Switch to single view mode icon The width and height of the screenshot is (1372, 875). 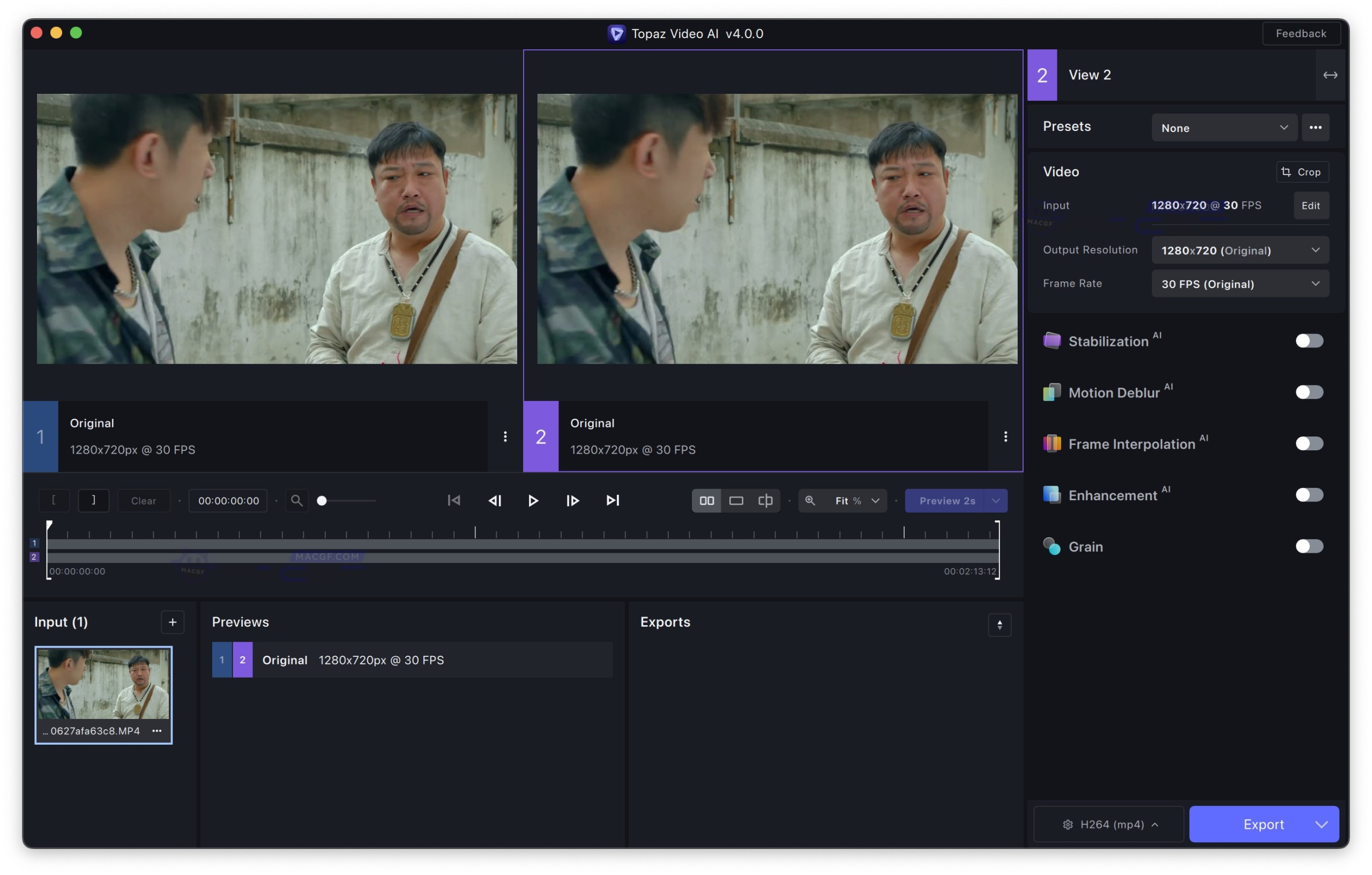click(x=736, y=500)
